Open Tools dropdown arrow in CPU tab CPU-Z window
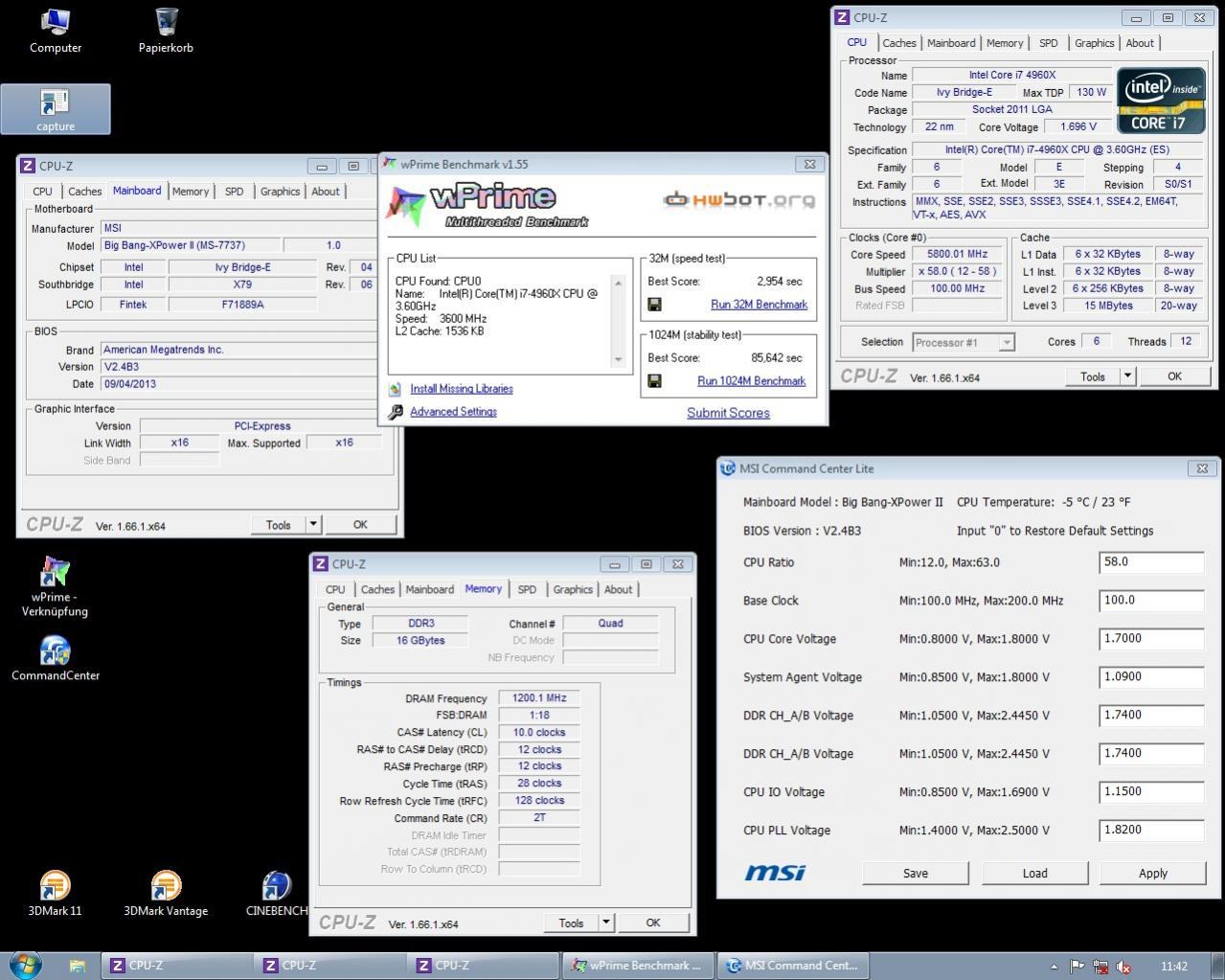The image size is (1225, 980). (1127, 376)
